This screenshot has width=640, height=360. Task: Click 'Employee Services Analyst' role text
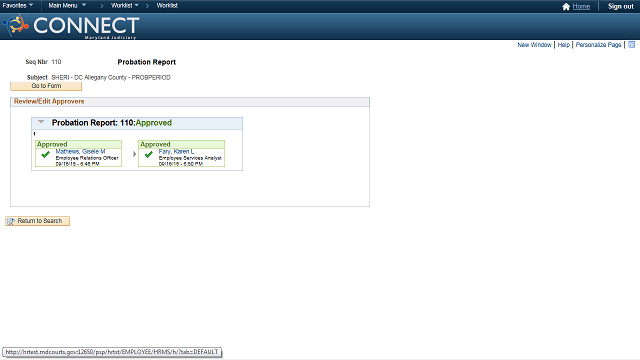[190, 158]
